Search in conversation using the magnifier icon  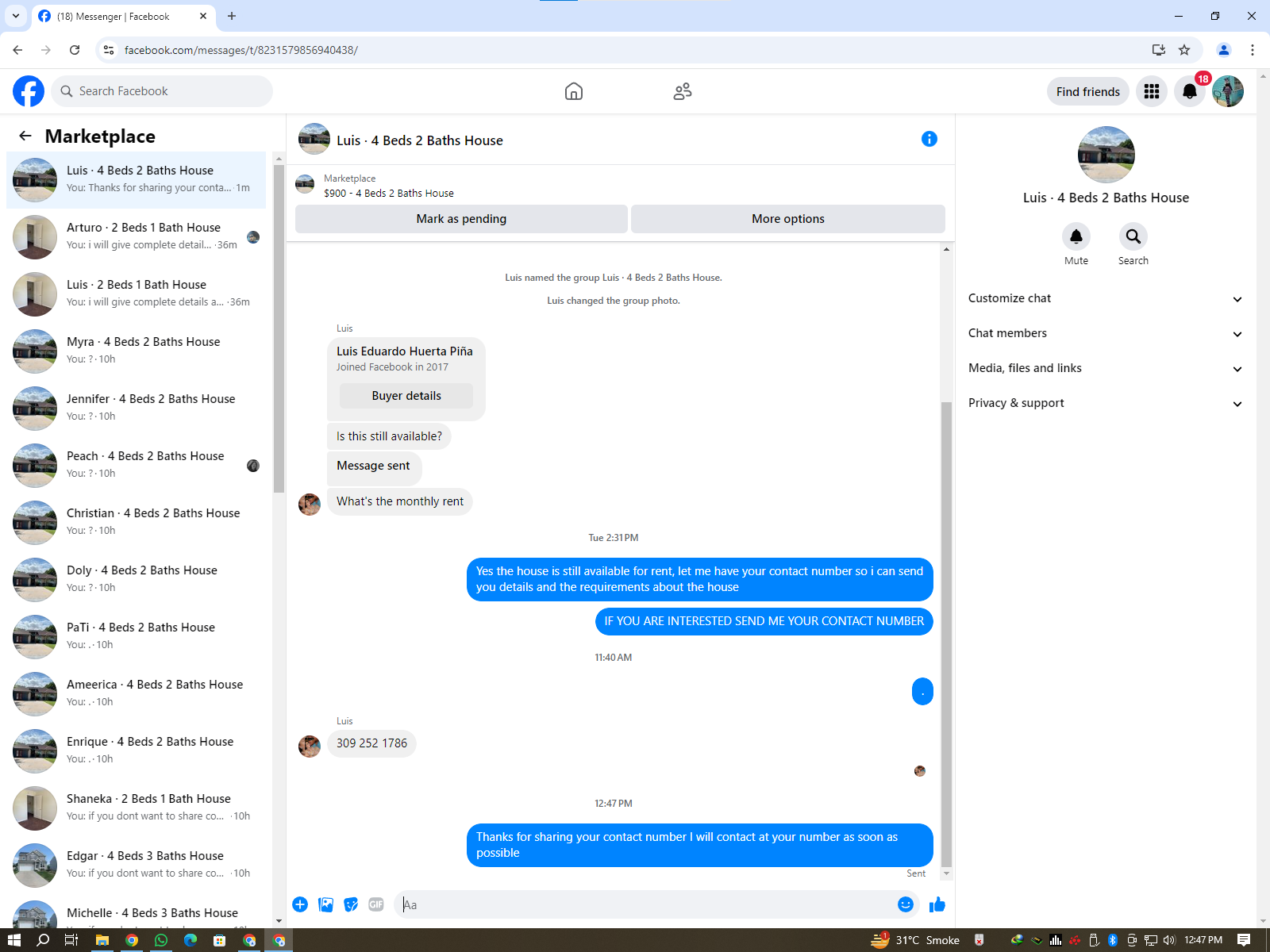tap(1133, 236)
